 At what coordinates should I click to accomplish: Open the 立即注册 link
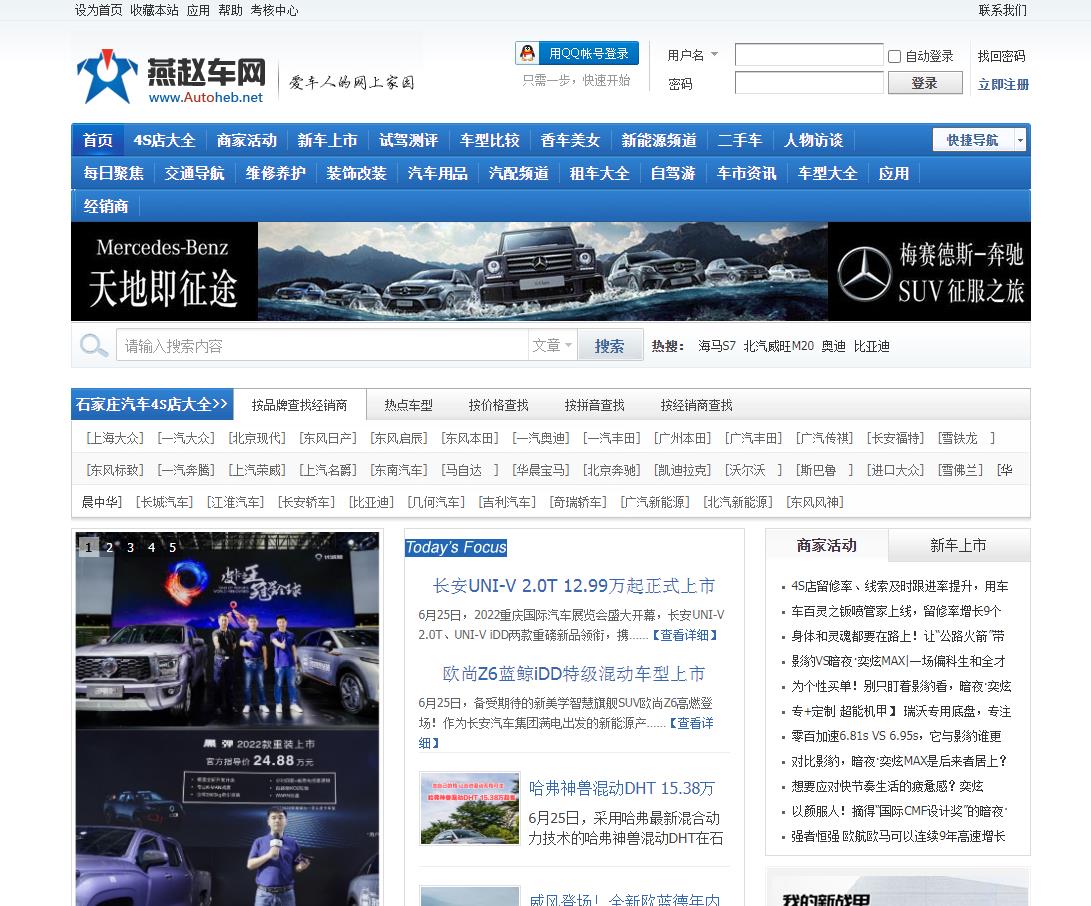(x=1003, y=84)
